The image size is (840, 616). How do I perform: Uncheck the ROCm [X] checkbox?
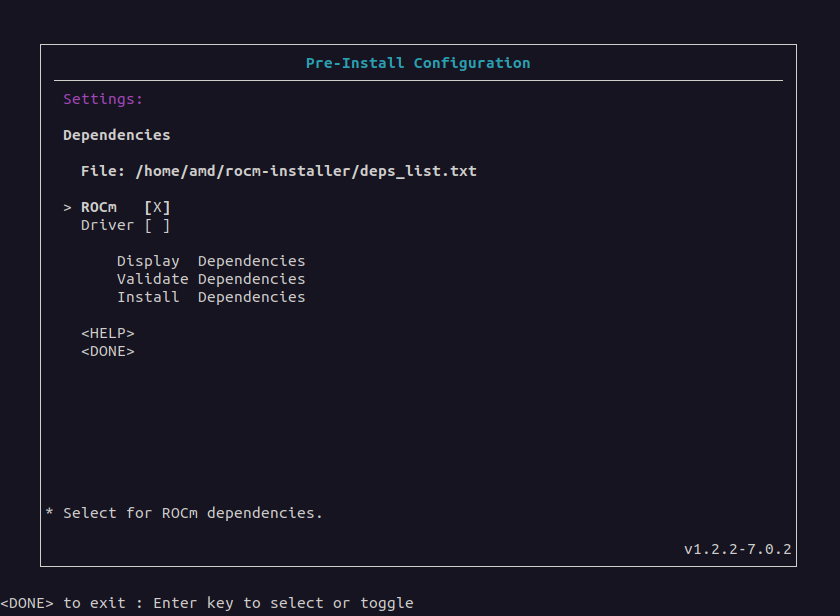(157, 207)
